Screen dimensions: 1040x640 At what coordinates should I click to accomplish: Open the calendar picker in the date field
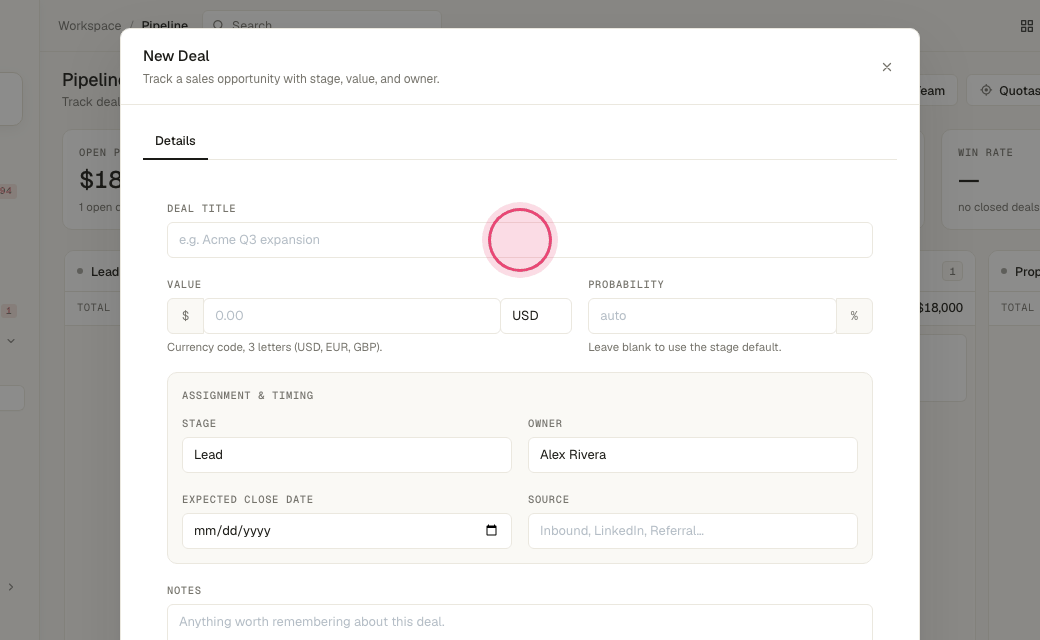point(491,531)
